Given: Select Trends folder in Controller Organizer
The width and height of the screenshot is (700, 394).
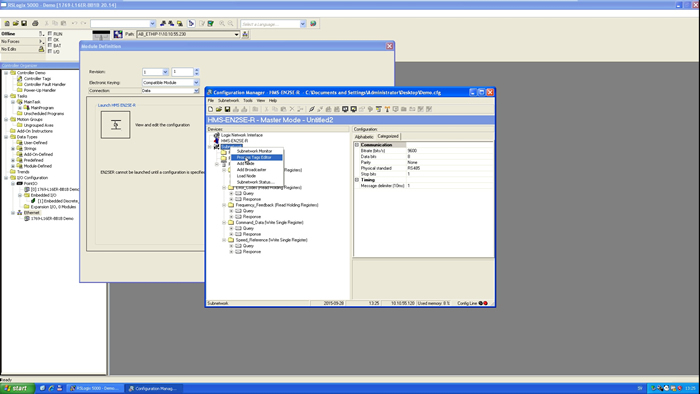Looking at the screenshot, I should [x=23, y=172].
